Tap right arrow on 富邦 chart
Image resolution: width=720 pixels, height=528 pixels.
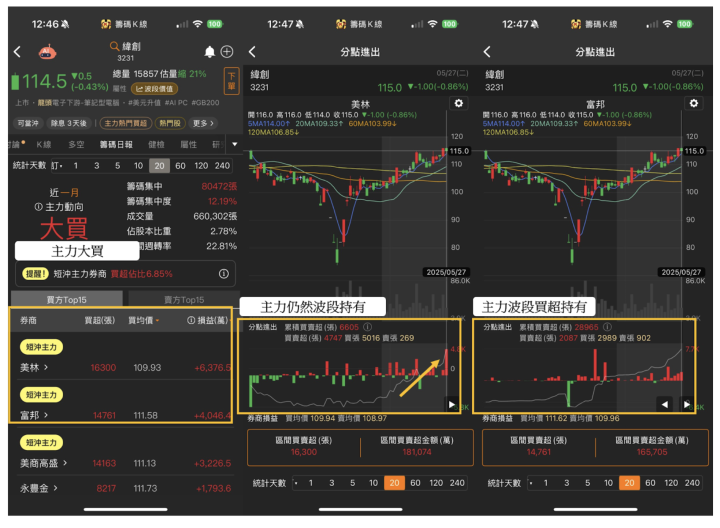(686, 404)
